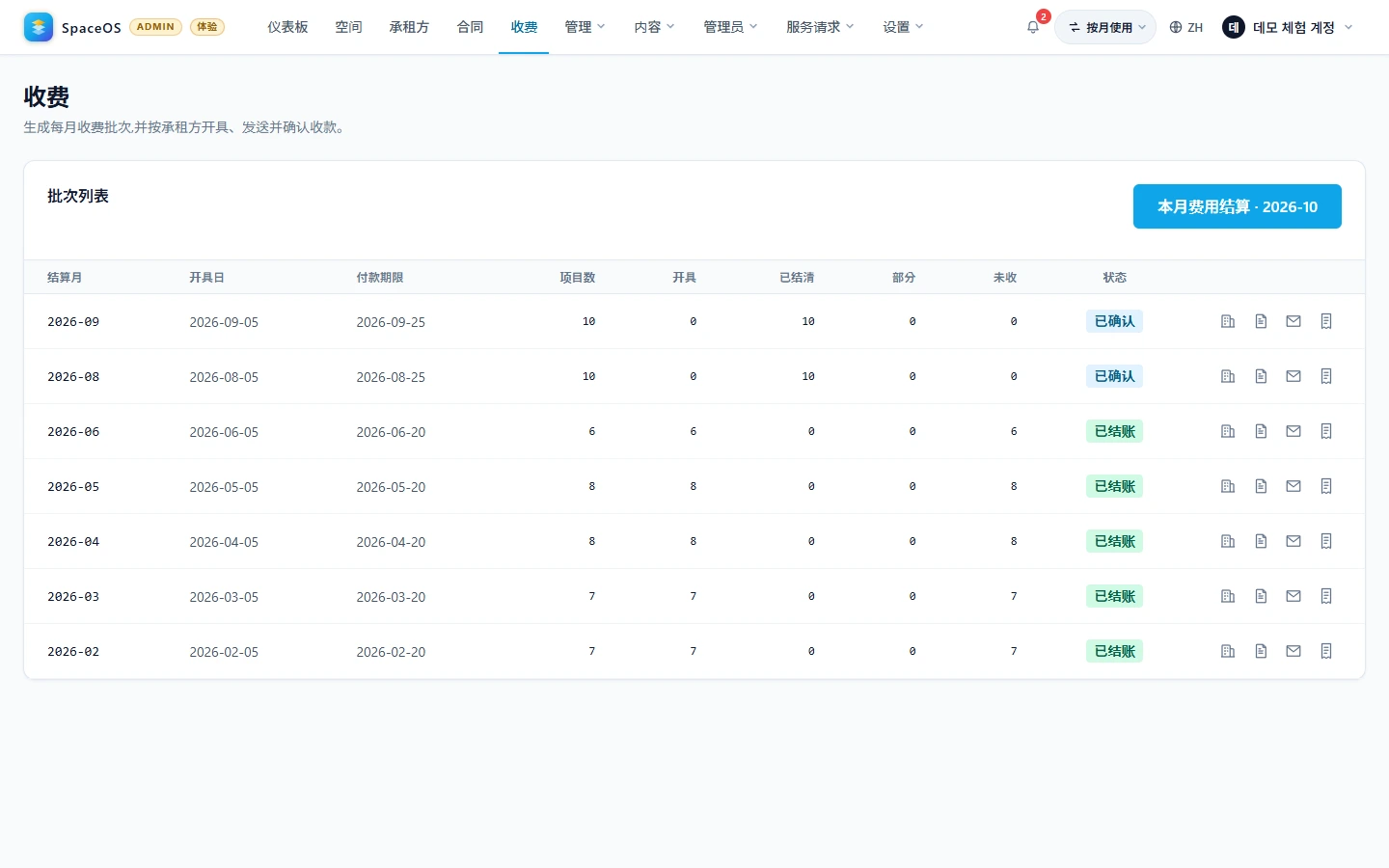Open receipt icon for batch 2026-06
1389x868 pixels.
[1326, 431]
